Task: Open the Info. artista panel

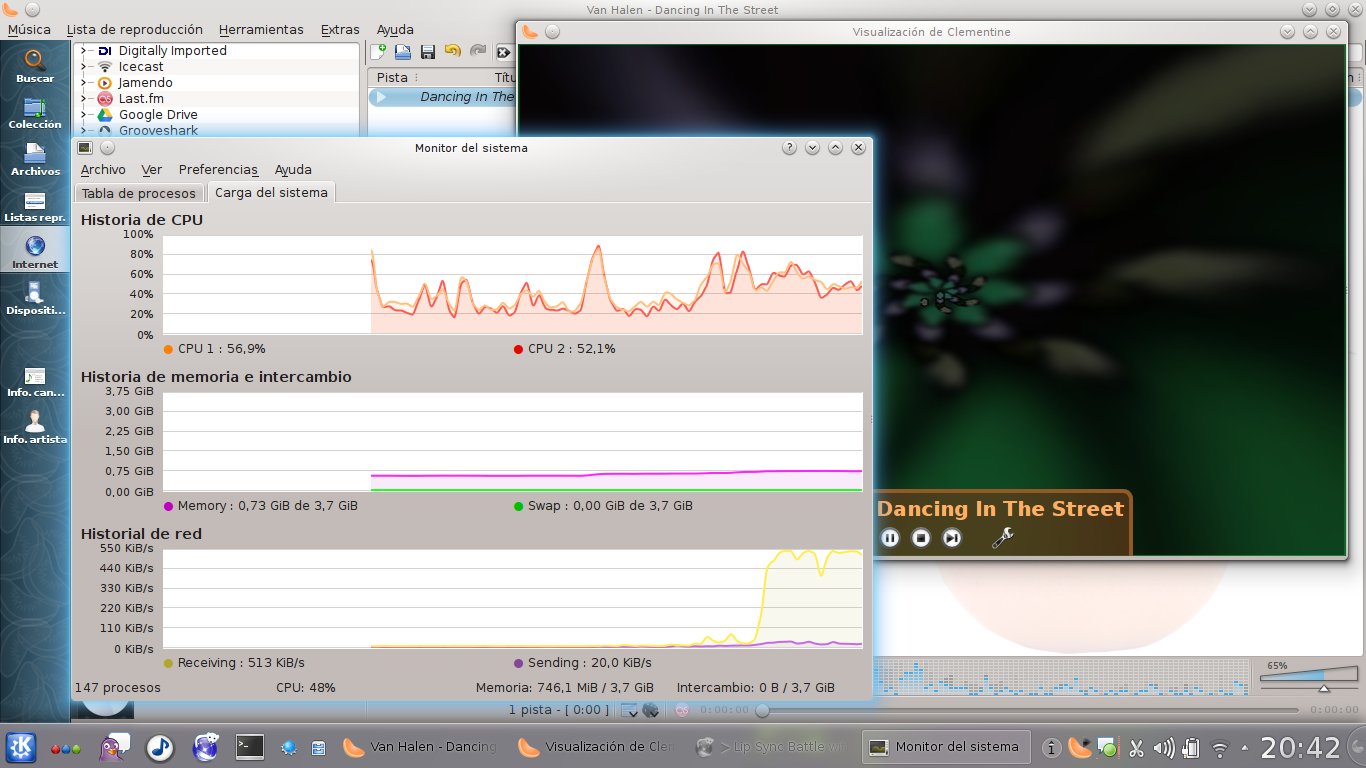Action: (x=35, y=428)
